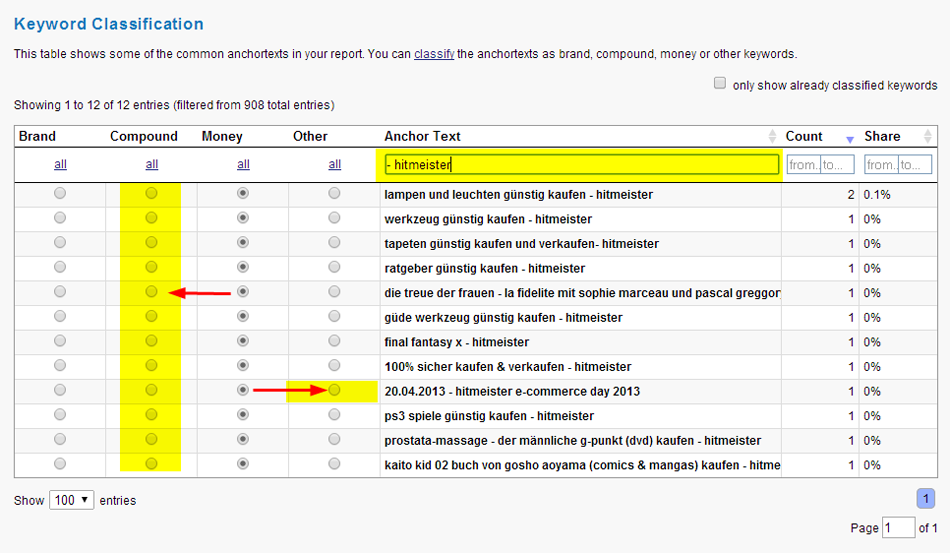The width and height of the screenshot is (950, 553).
Task: Set all keywords to Compound
Action: tap(151, 164)
